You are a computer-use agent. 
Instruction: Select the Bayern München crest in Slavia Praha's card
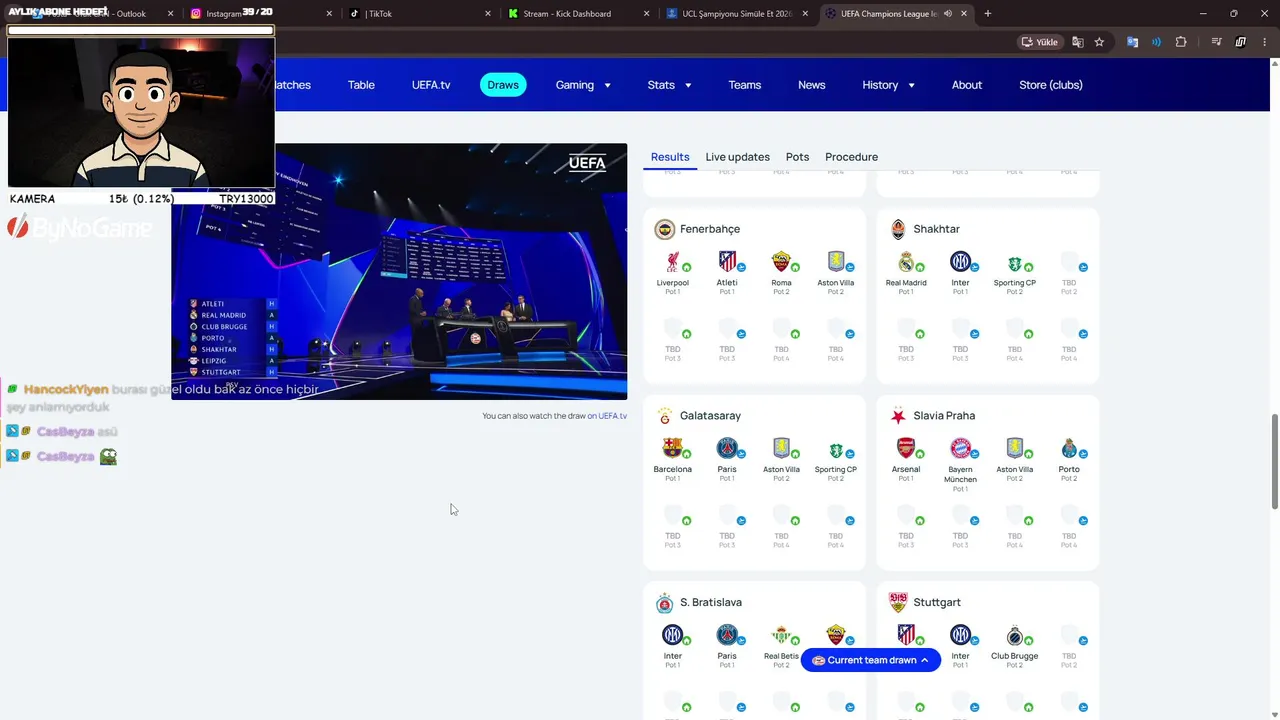(960, 449)
